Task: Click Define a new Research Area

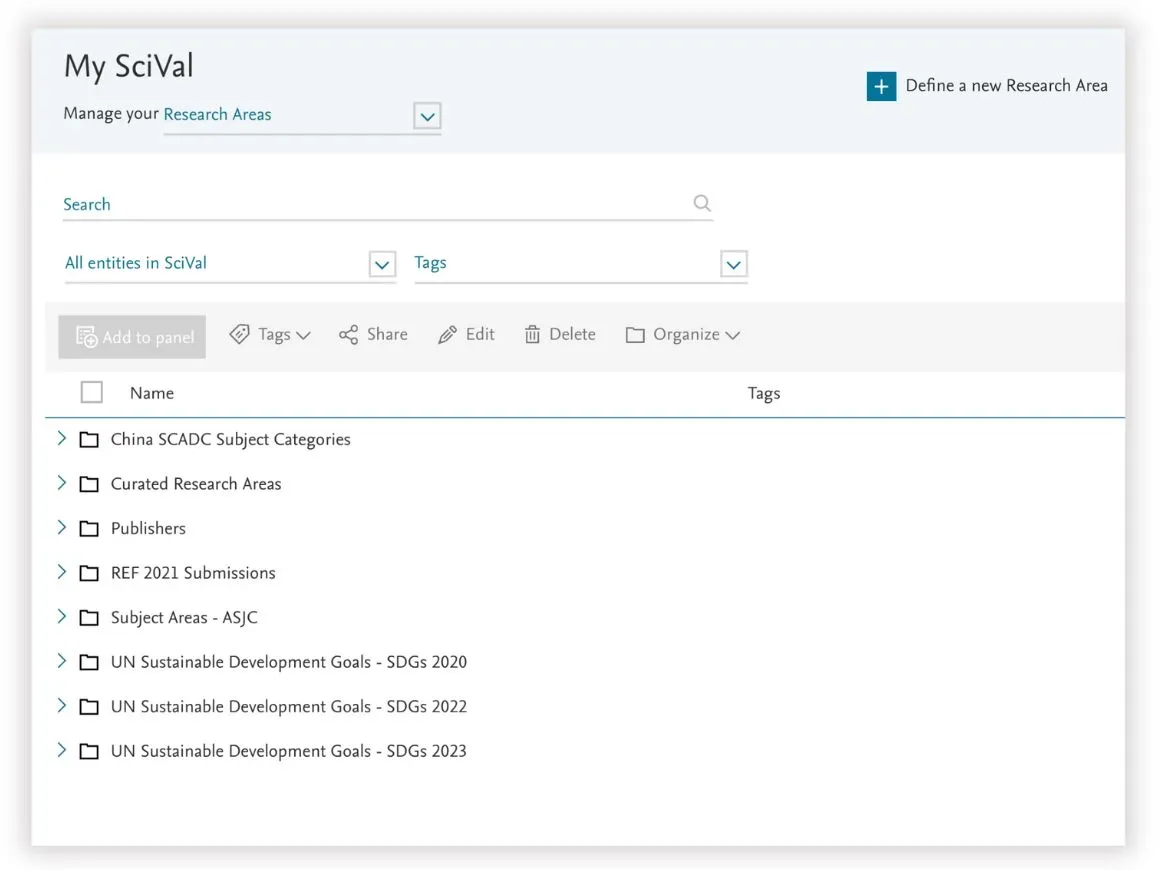Action: click(x=1005, y=85)
